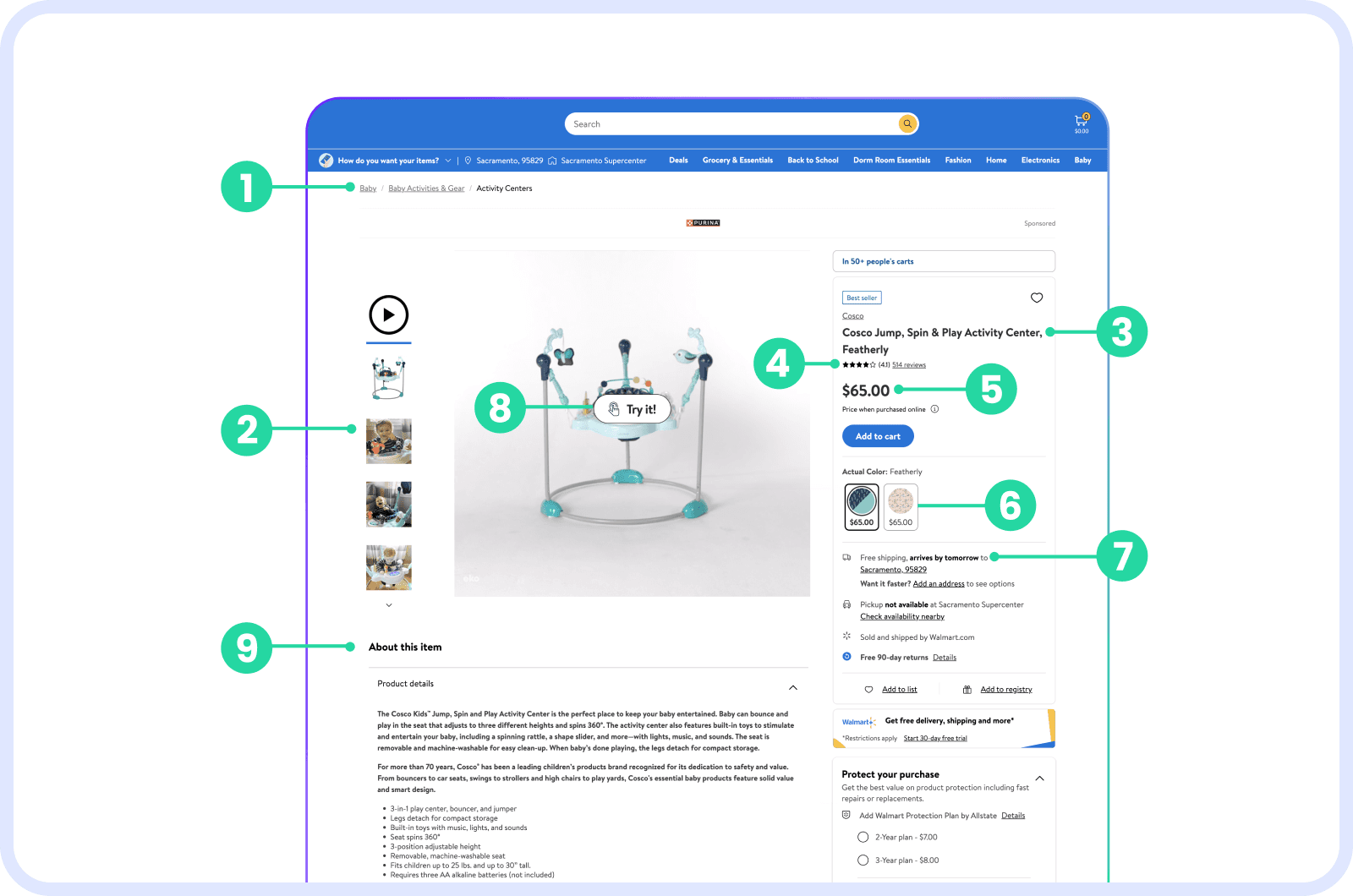Click Add to registry link
The height and width of the screenshot is (896, 1353).
1006,690
